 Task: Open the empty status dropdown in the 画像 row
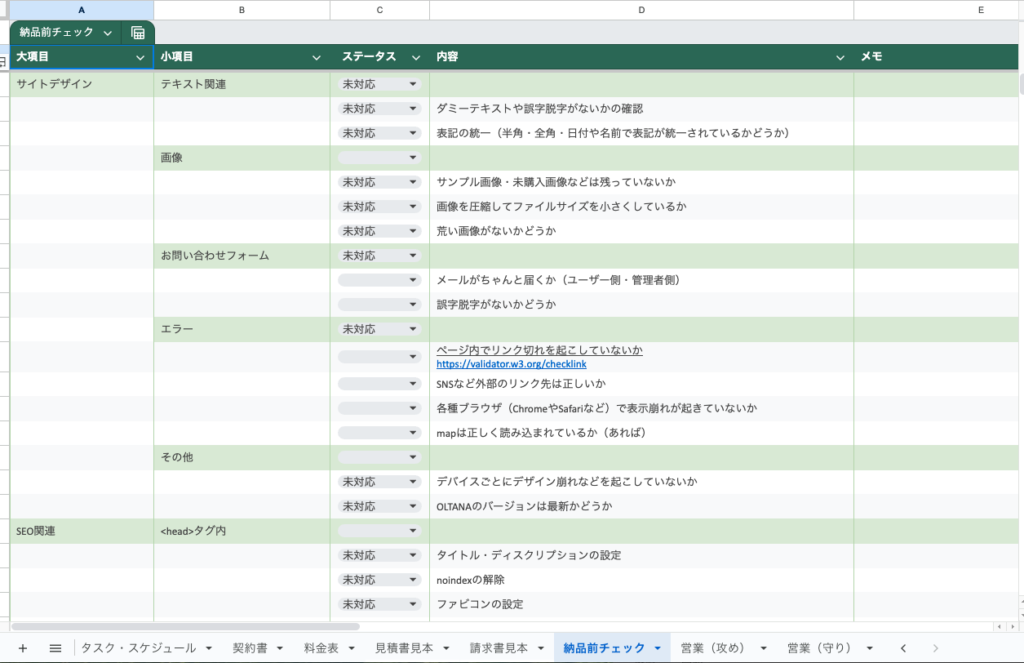tap(412, 158)
